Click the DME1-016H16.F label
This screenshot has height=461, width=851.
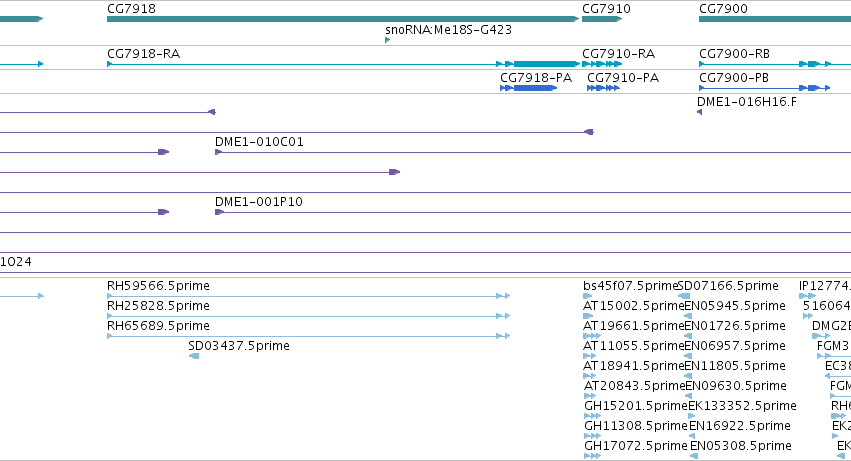tap(747, 102)
